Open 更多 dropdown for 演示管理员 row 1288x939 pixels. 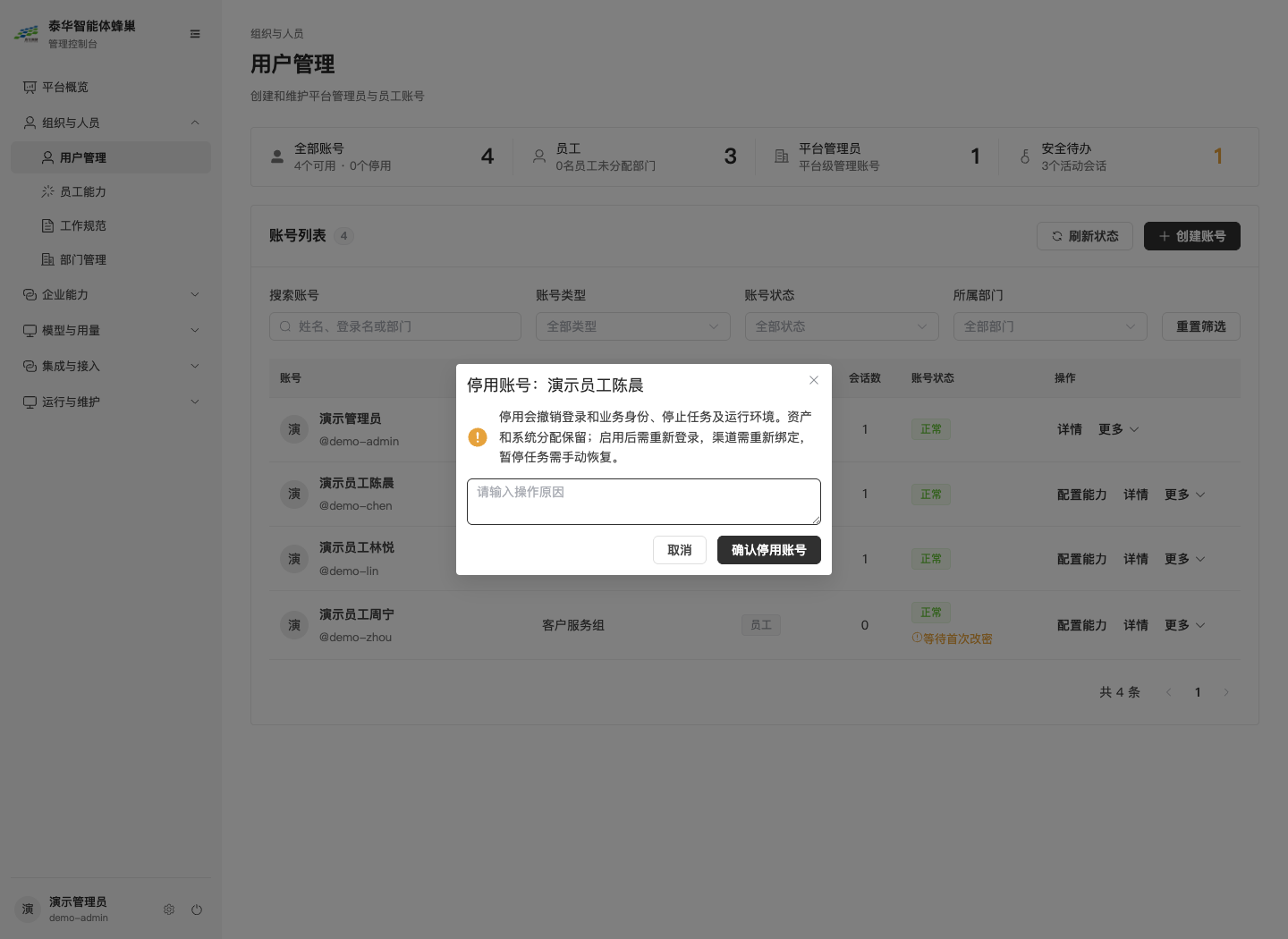tap(1119, 429)
